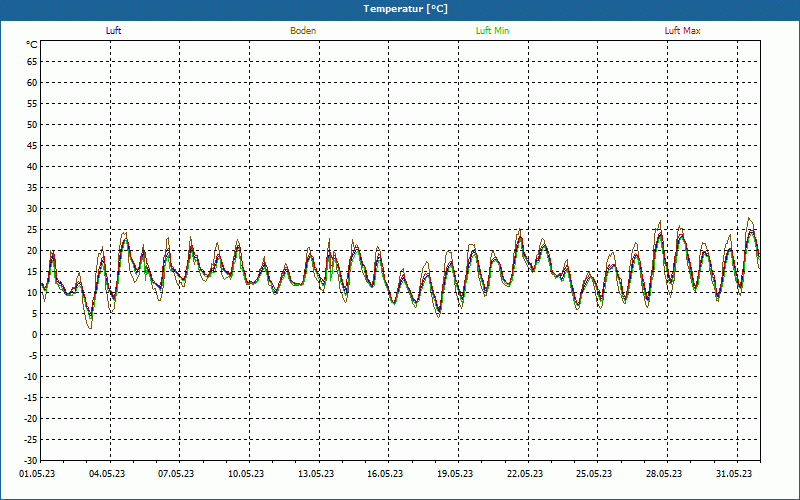This screenshot has width=800, height=500.
Task: Click the 04.05.23 date axis label
Action: 107,474
